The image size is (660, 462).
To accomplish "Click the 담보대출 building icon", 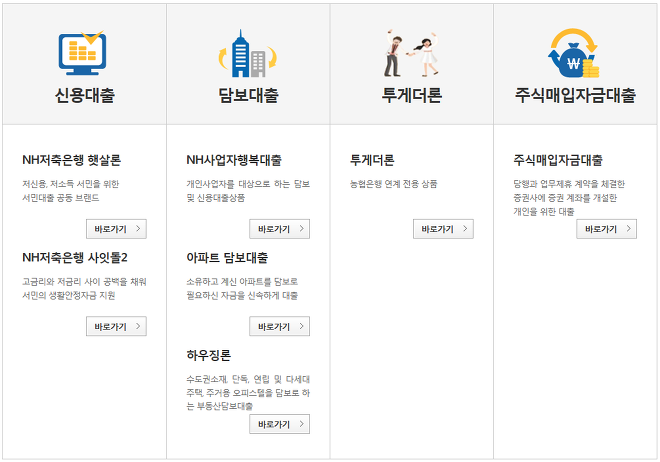I will click(248, 53).
